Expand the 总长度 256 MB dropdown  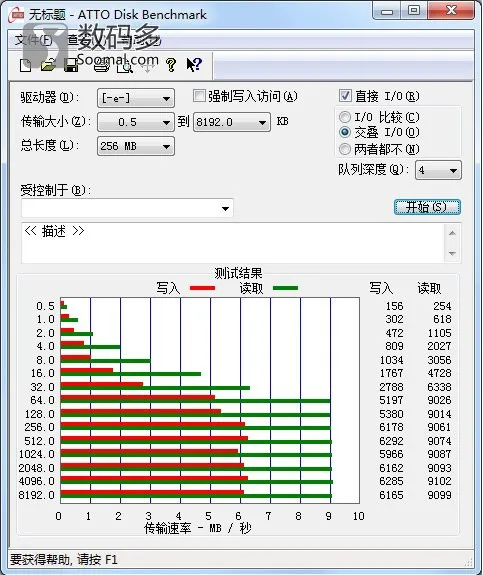(136, 146)
